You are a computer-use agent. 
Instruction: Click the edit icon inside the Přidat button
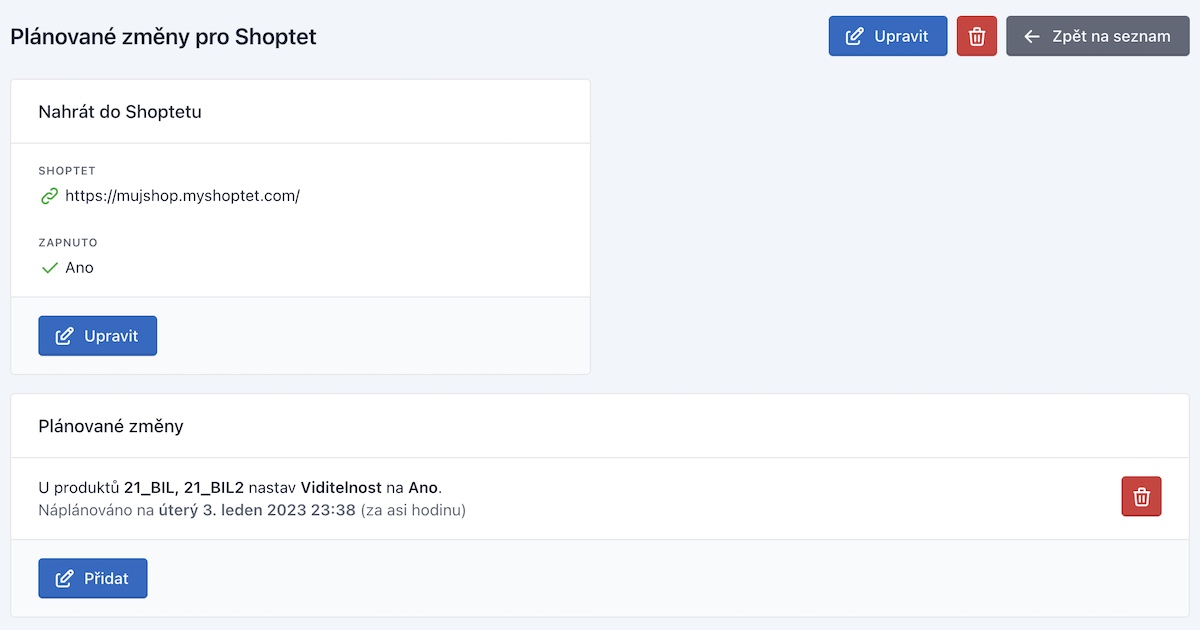pos(64,578)
